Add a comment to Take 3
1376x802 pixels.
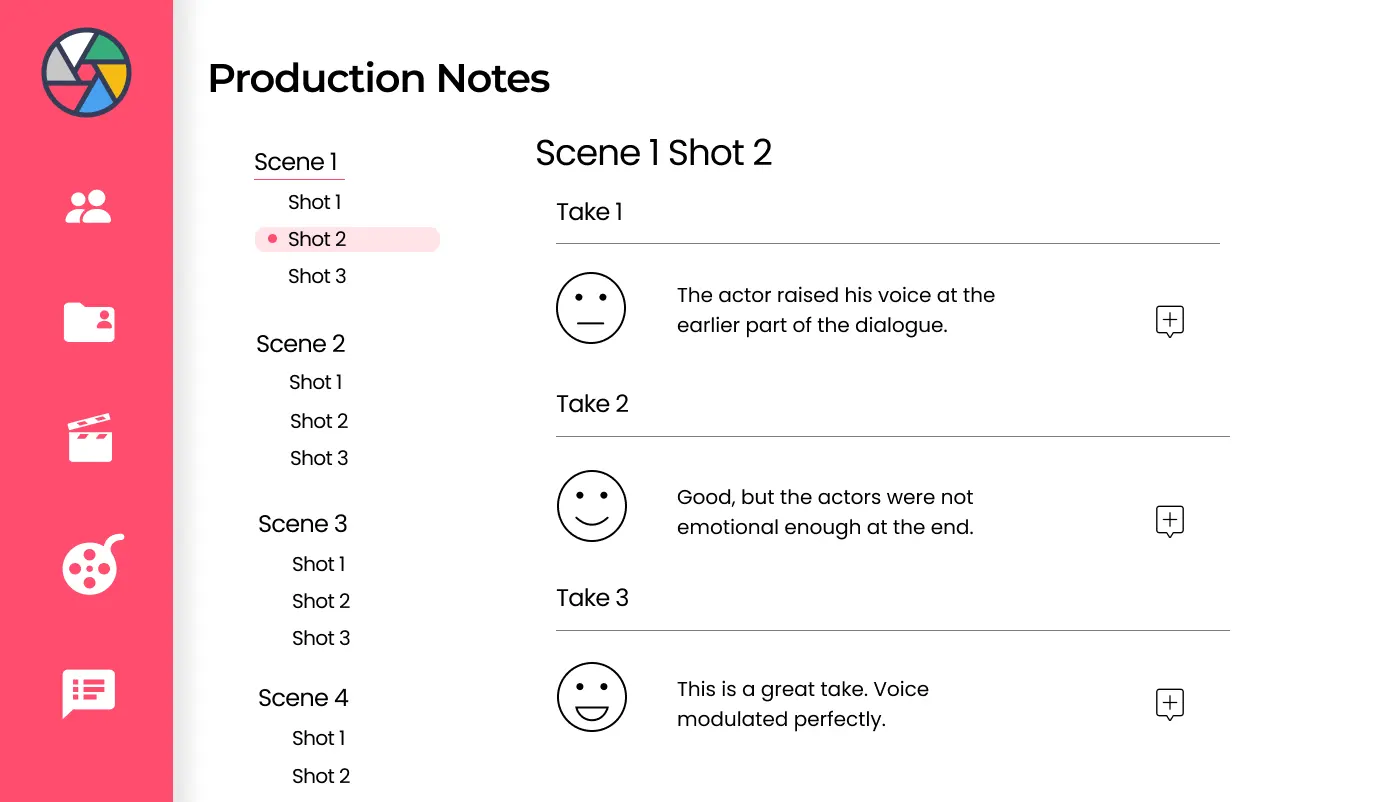pyautogui.click(x=1169, y=704)
